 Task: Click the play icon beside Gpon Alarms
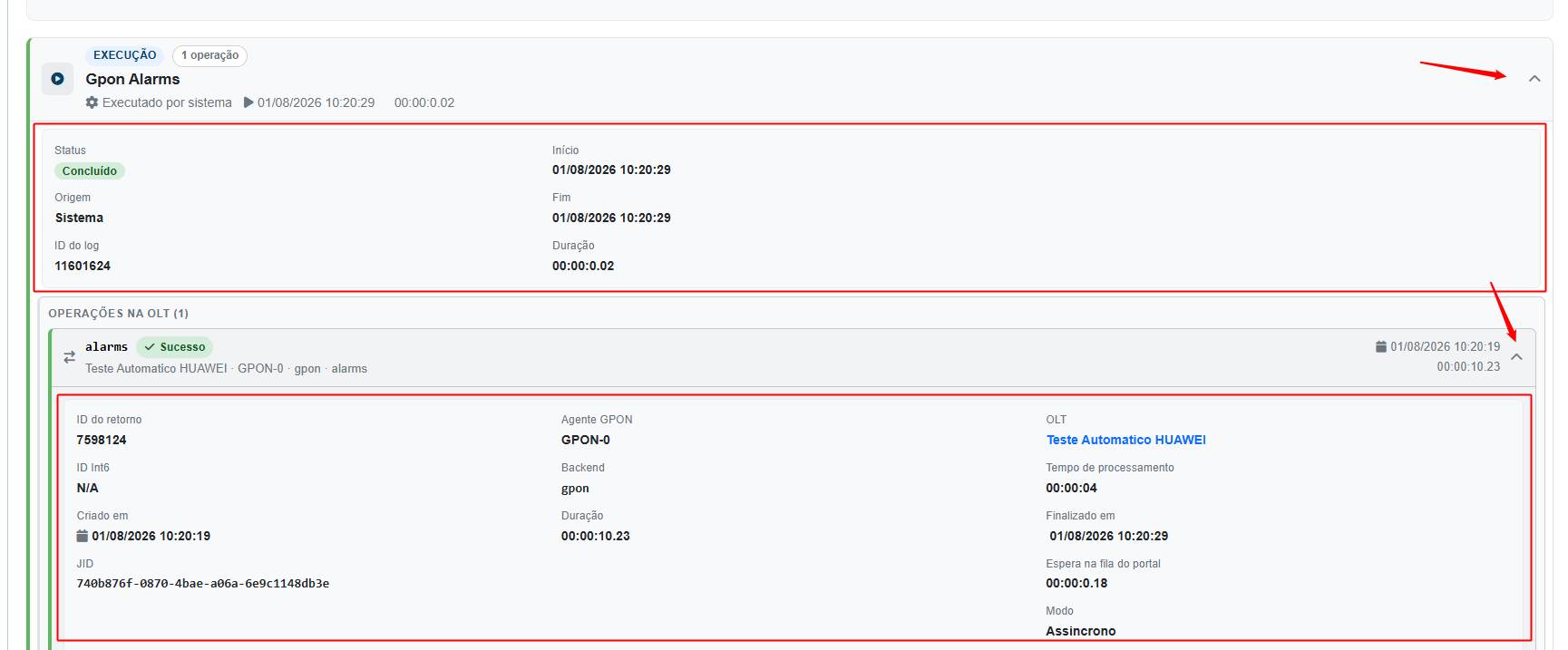[x=57, y=79]
